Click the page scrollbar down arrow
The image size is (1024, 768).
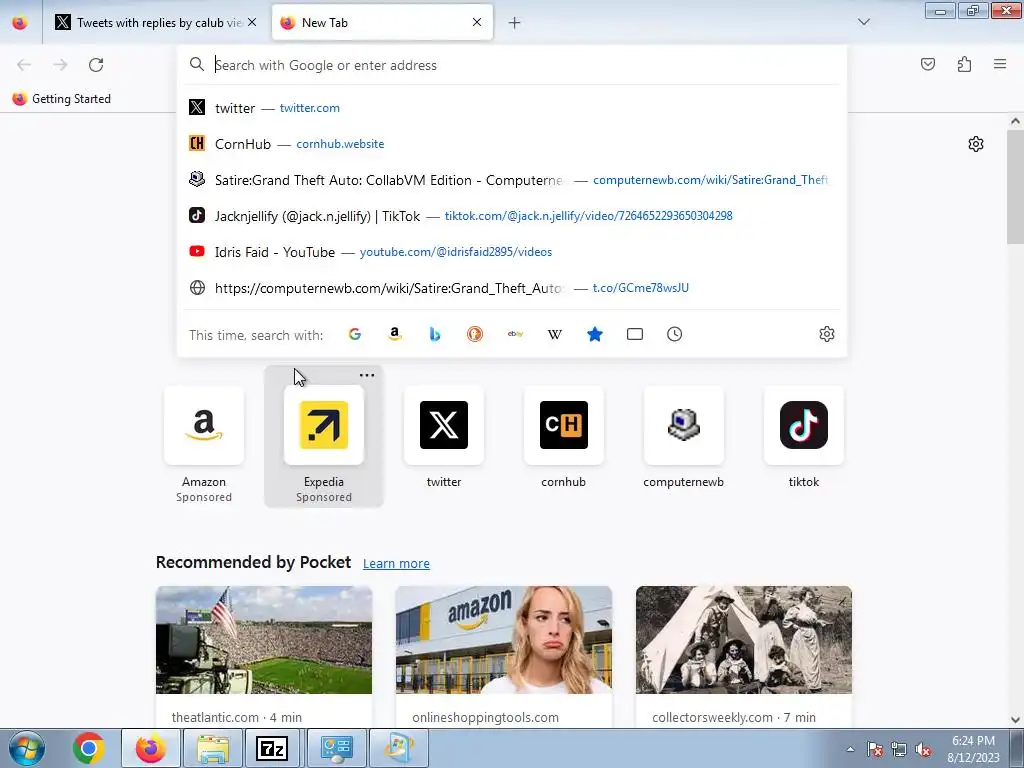coord(1015,720)
